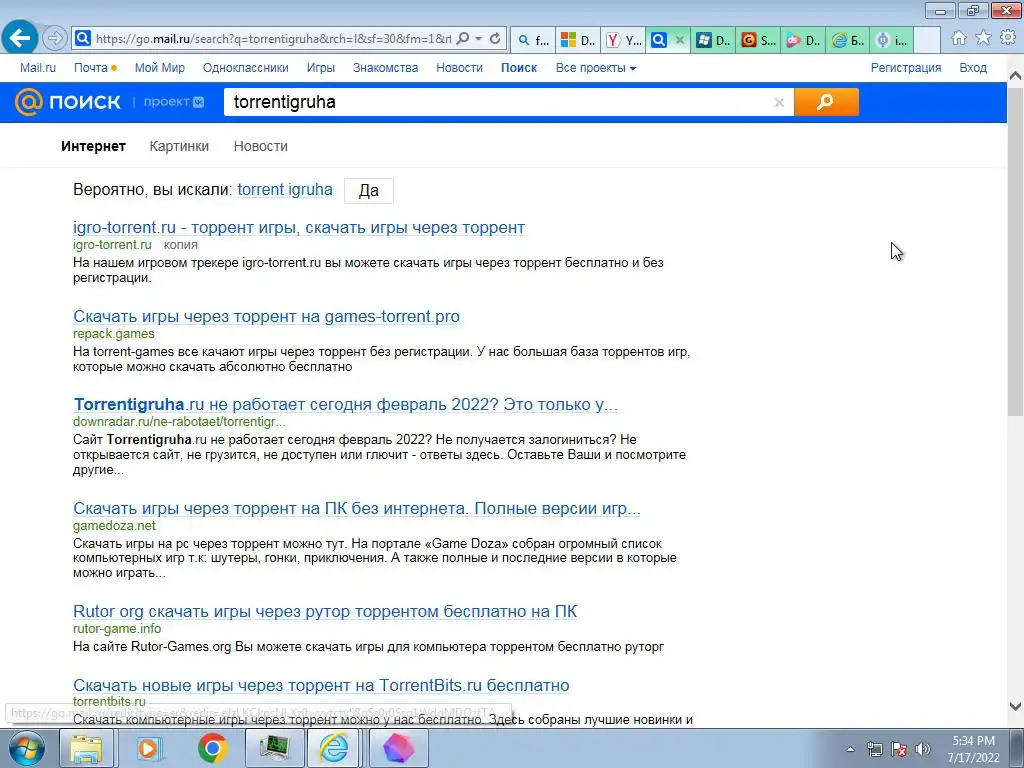Switch to the 'i...' tab
The image size is (1024, 768).
point(893,40)
